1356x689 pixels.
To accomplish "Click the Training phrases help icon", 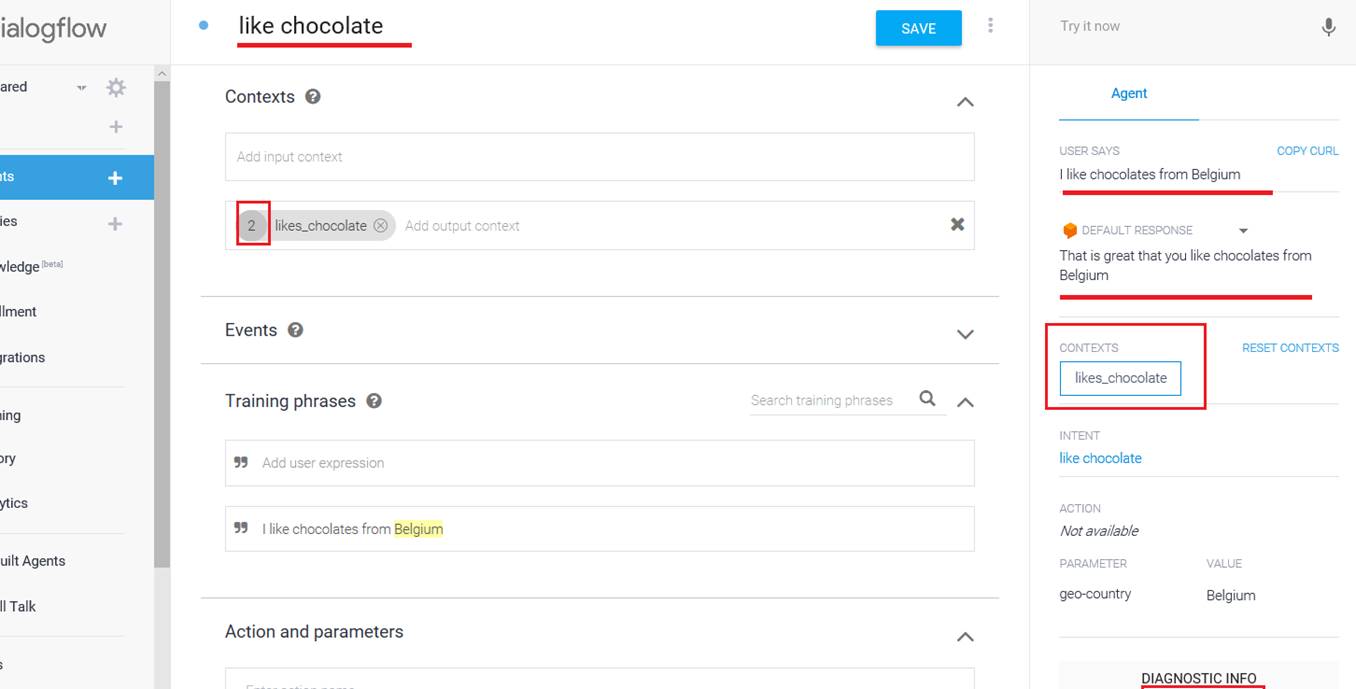I will click(x=374, y=401).
